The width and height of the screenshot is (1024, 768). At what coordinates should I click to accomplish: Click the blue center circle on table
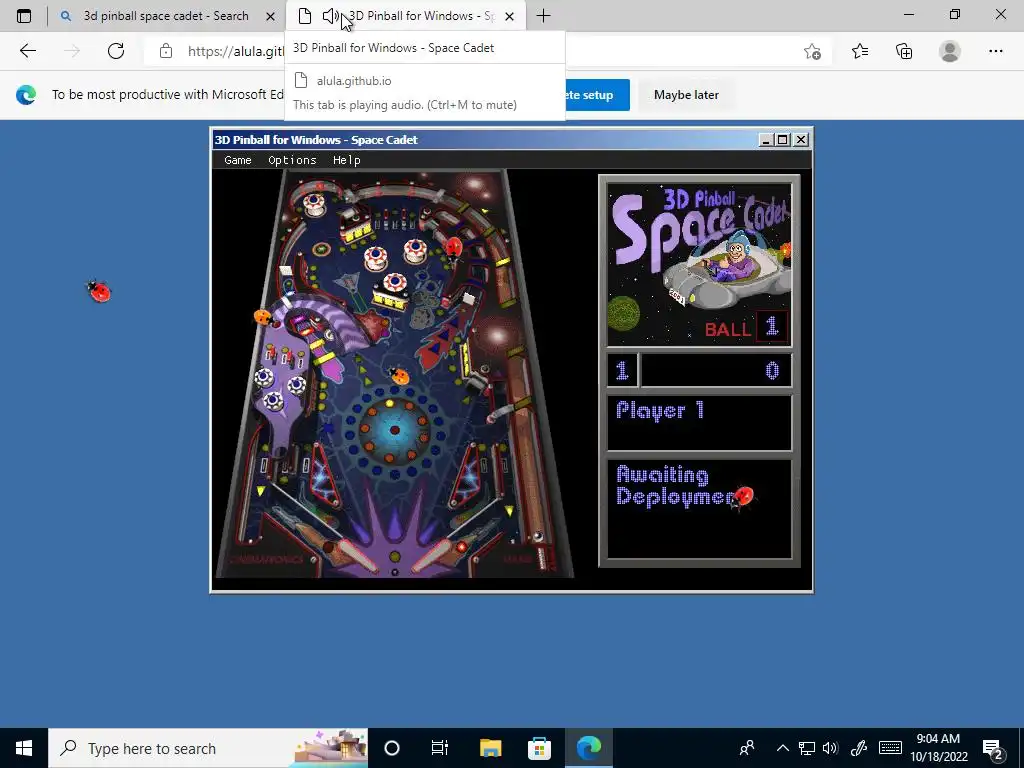point(394,430)
